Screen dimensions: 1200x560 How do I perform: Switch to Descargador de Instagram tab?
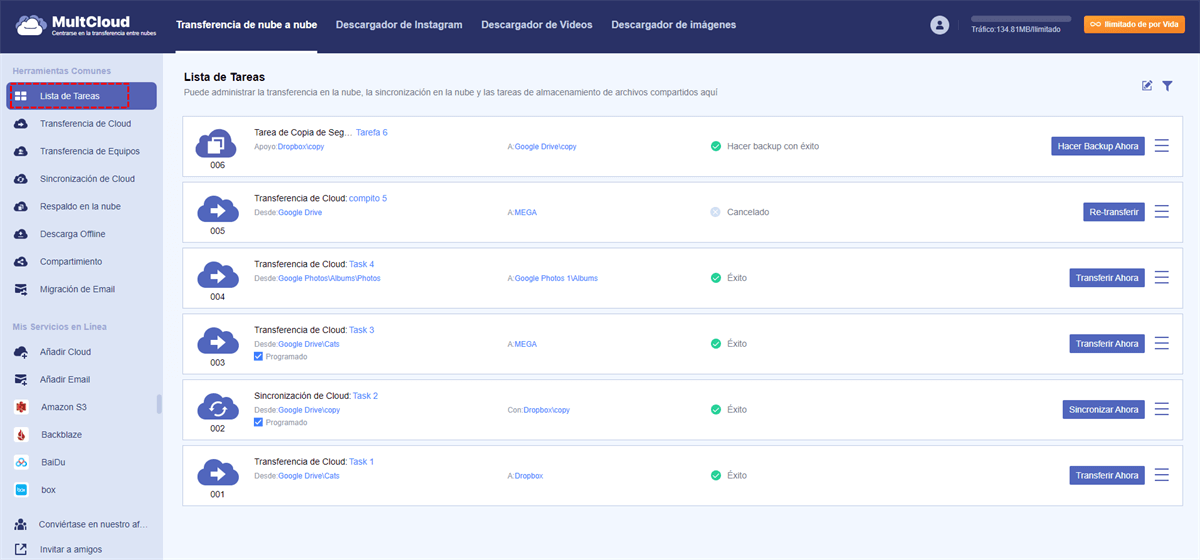click(x=399, y=25)
